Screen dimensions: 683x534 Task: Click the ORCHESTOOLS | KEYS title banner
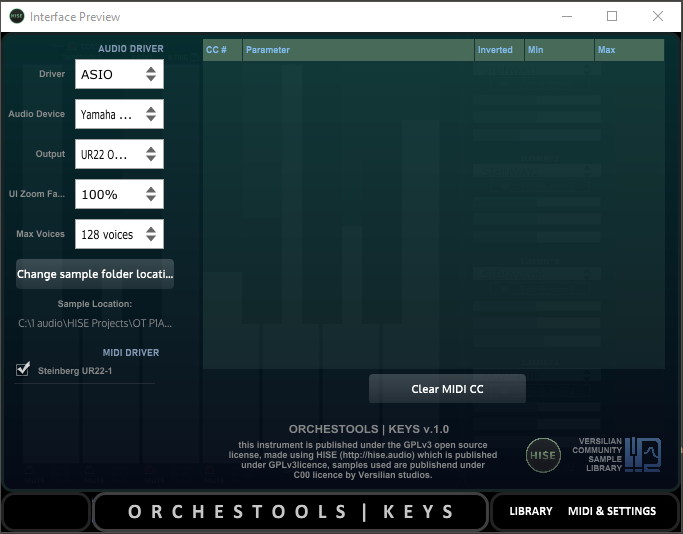tap(291, 511)
